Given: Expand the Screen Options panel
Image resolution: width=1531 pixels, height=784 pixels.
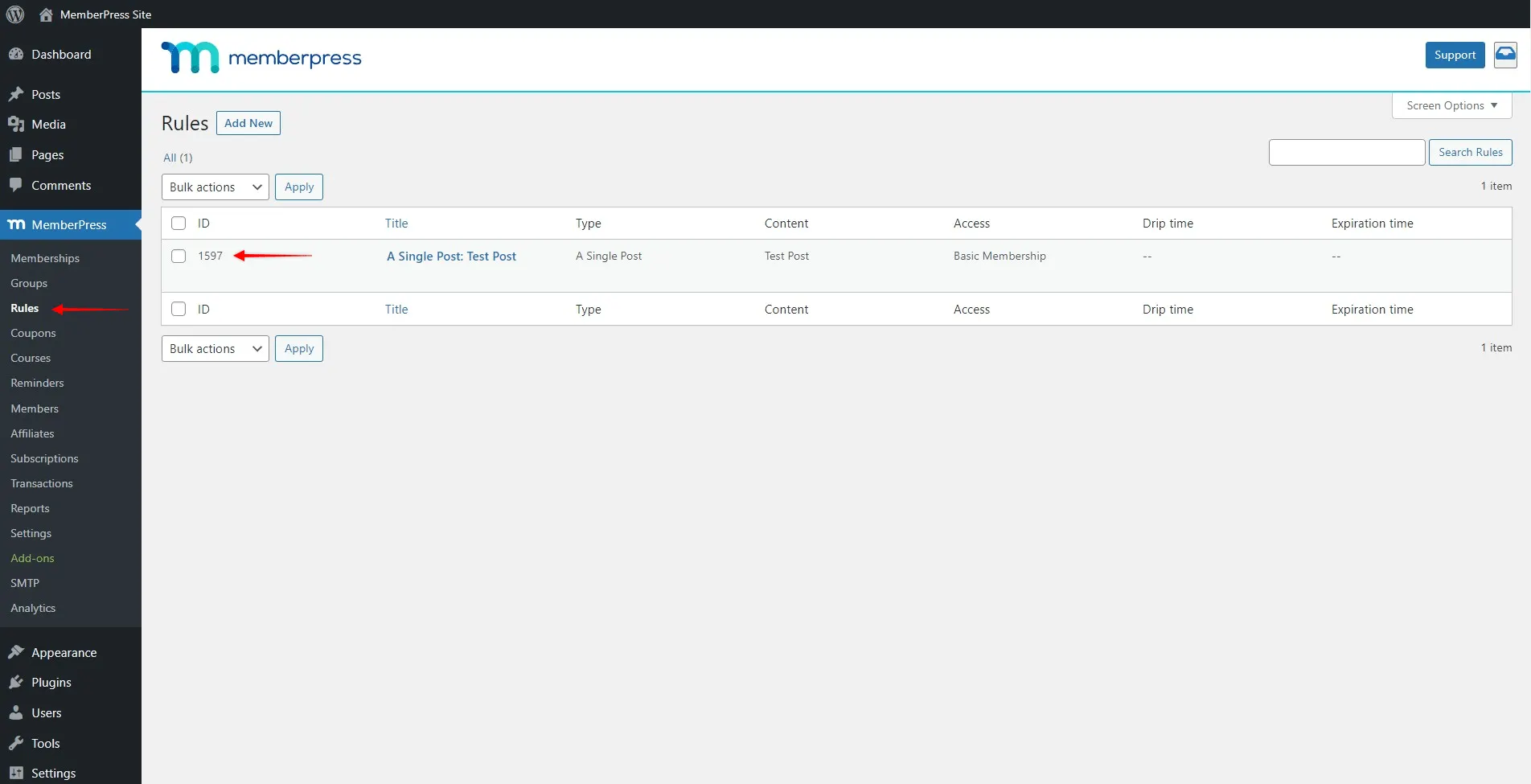Looking at the screenshot, I should click(x=1452, y=105).
